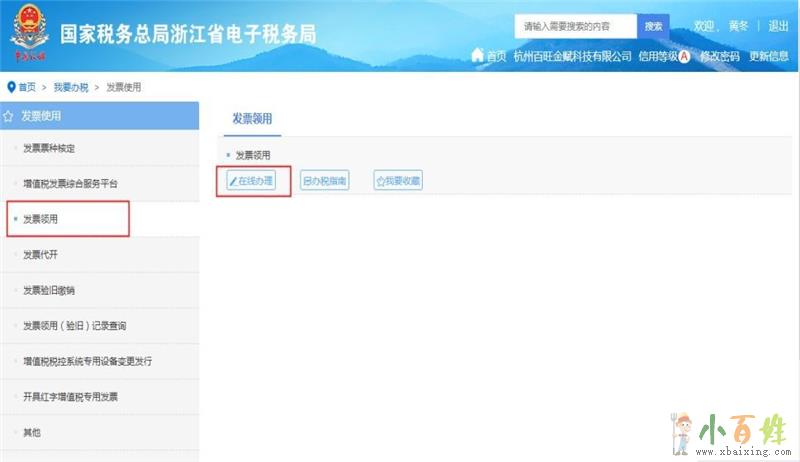800x462 pixels.
Task: Click the credit rating A badge
Action: [x=684, y=57]
